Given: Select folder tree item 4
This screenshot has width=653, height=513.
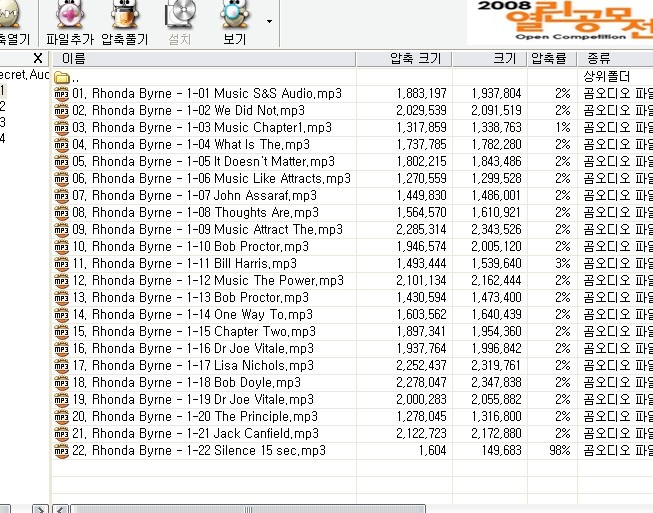Looking at the screenshot, I should 3,138.
